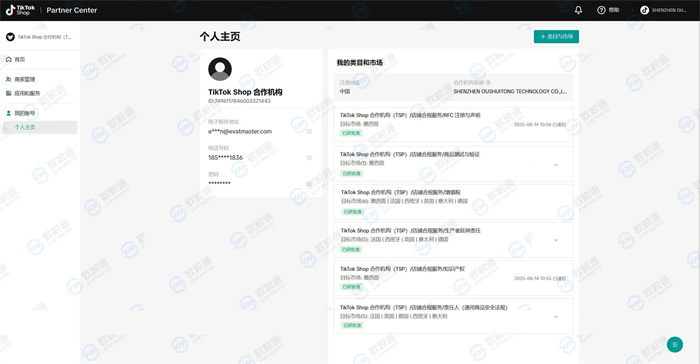This screenshot has height=364, width=700.
Task: Click the green floating button at bottom right
Action: [x=675, y=344]
